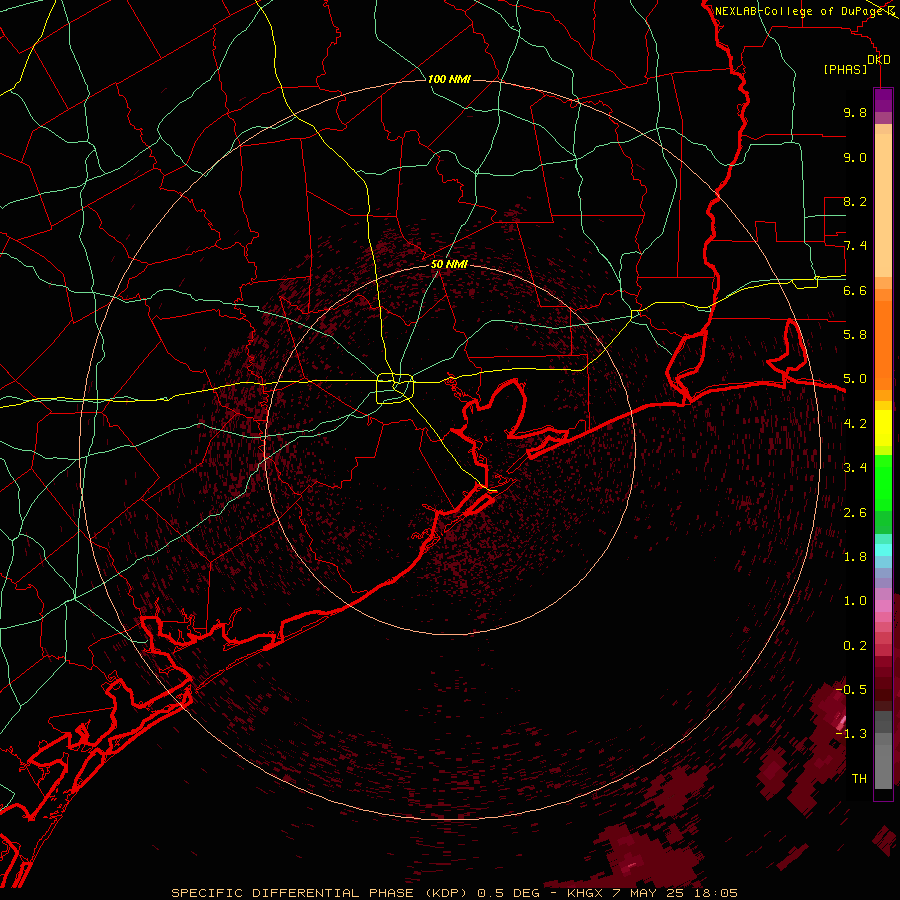Pick the light peach segment of color bar
Viewport: 900px width, 900px height.
[883, 207]
